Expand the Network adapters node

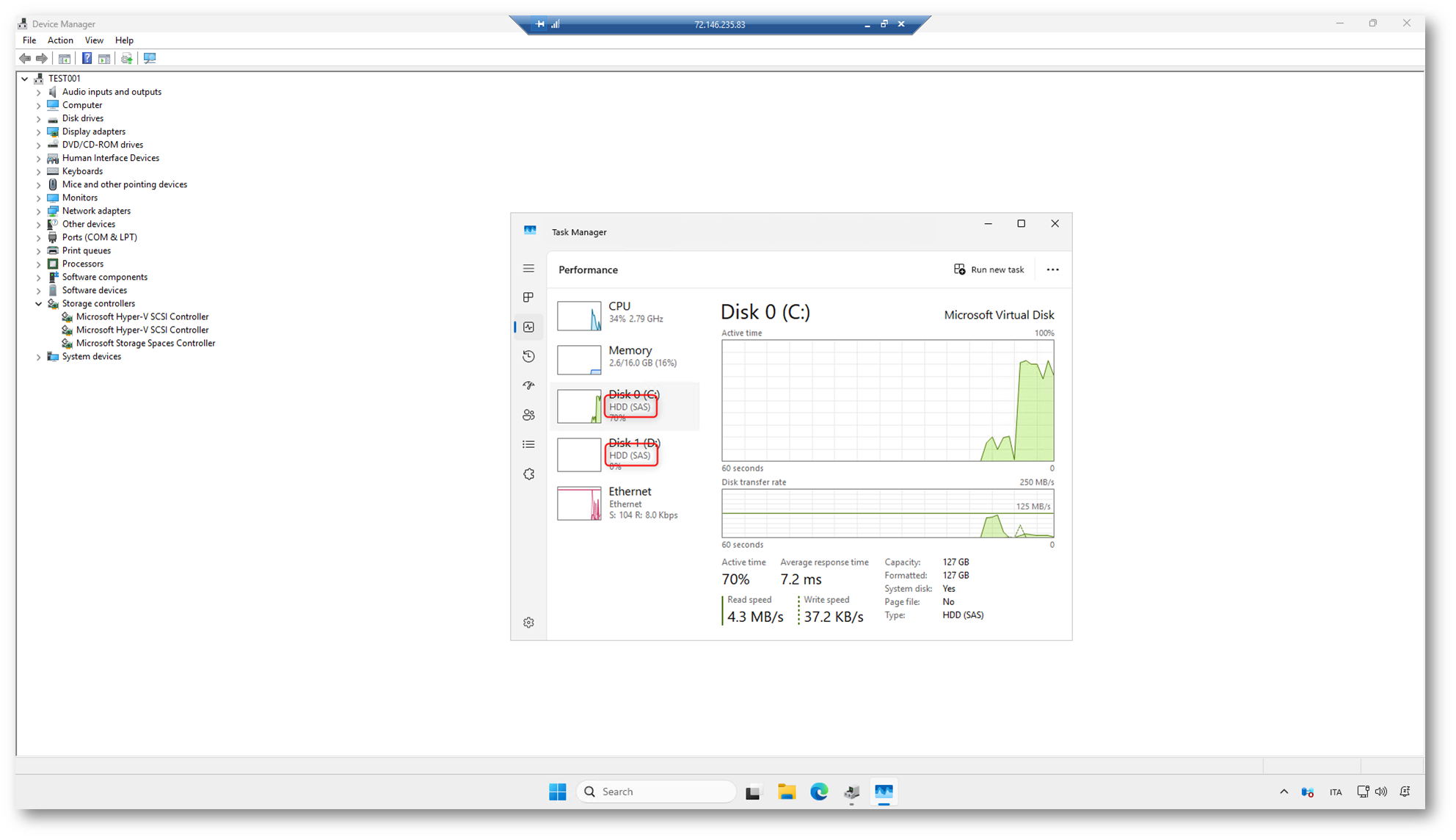point(39,211)
